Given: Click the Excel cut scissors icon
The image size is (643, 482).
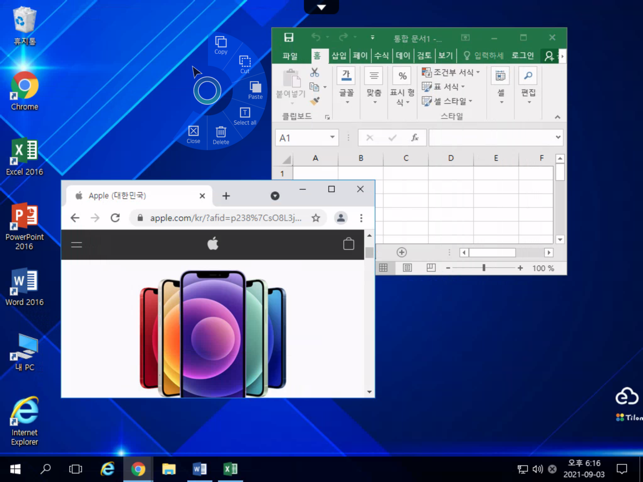Looking at the screenshot, I should click(315, 73).
